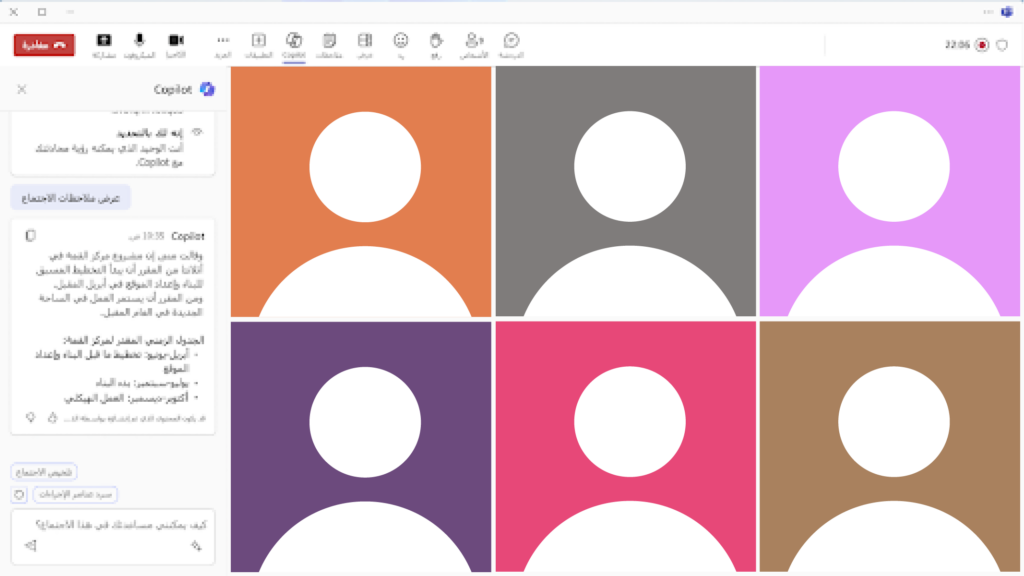This screenshot has height=576, width=1024.
Task: Give the Copilot response a thumbs down
Action: [31, 418]
